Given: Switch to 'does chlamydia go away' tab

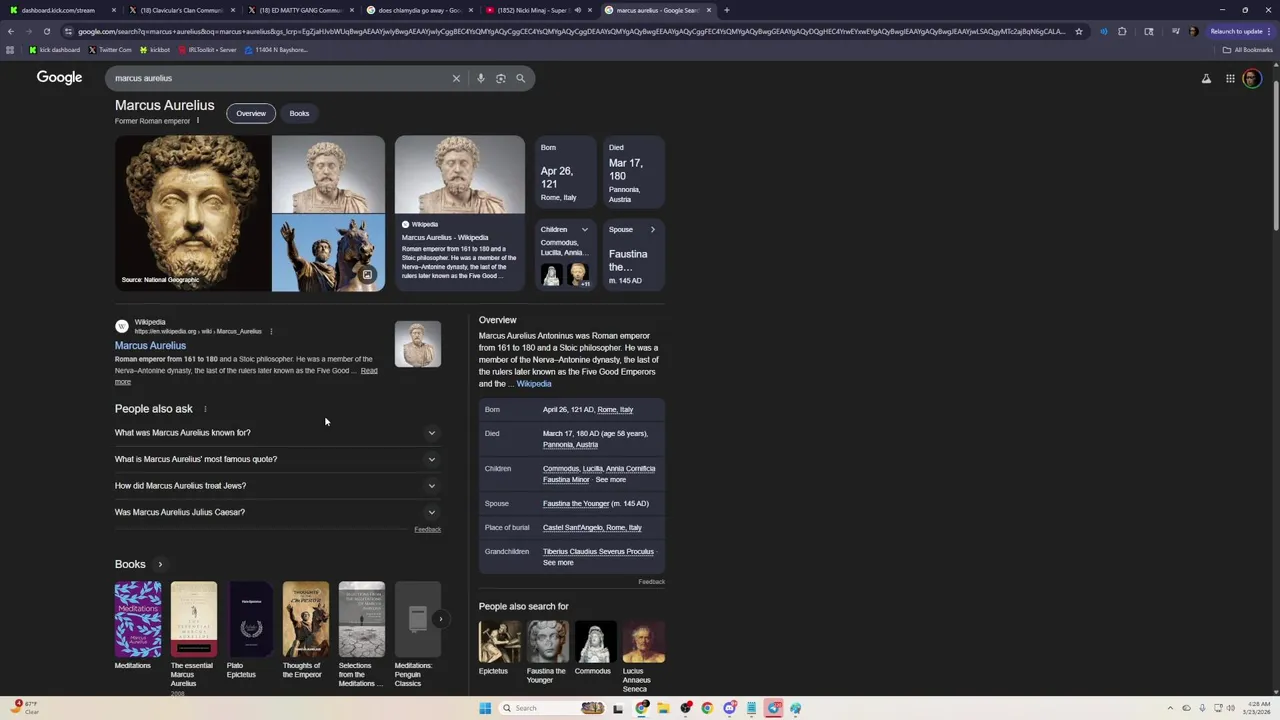Looking at the screenshot, I should click(418, 10).
